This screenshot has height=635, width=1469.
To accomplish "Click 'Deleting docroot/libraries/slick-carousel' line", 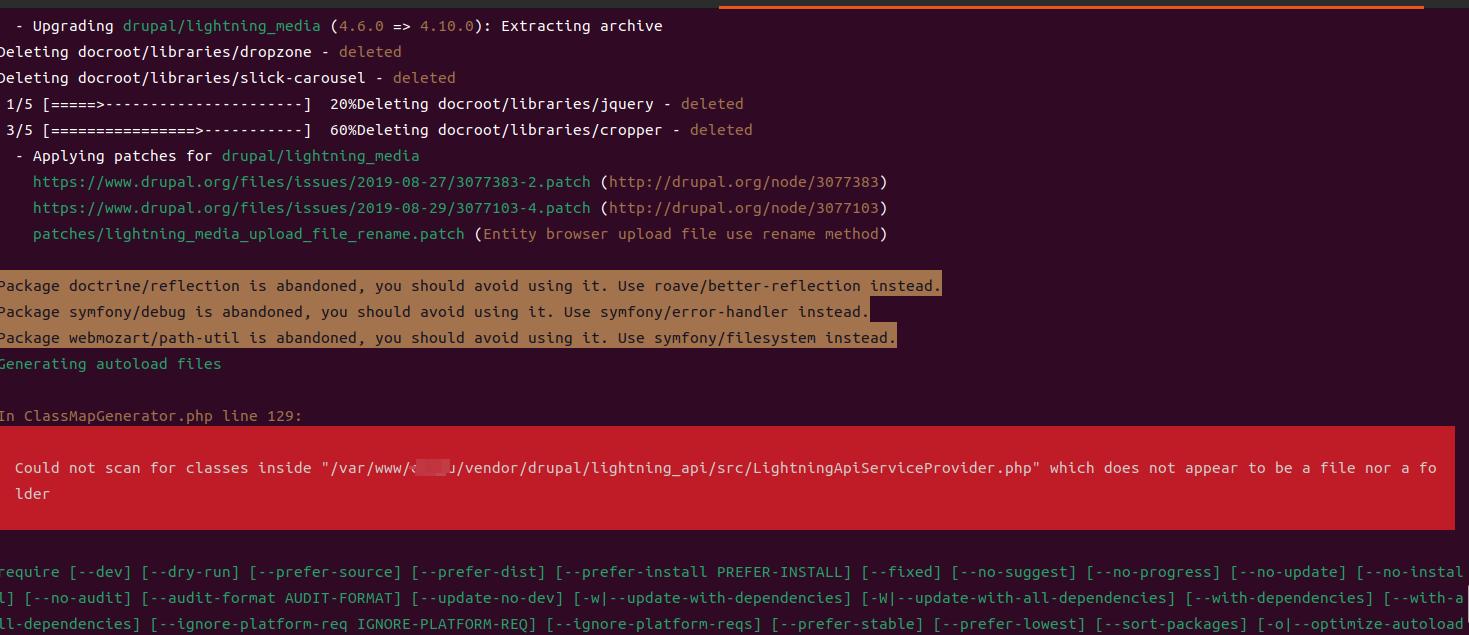I will 227,78.
